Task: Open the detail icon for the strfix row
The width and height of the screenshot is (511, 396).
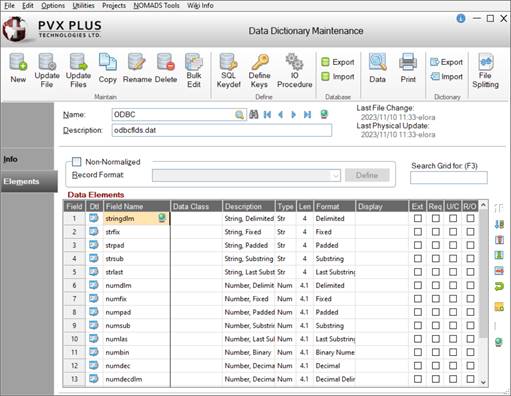Action: point(94,232)
